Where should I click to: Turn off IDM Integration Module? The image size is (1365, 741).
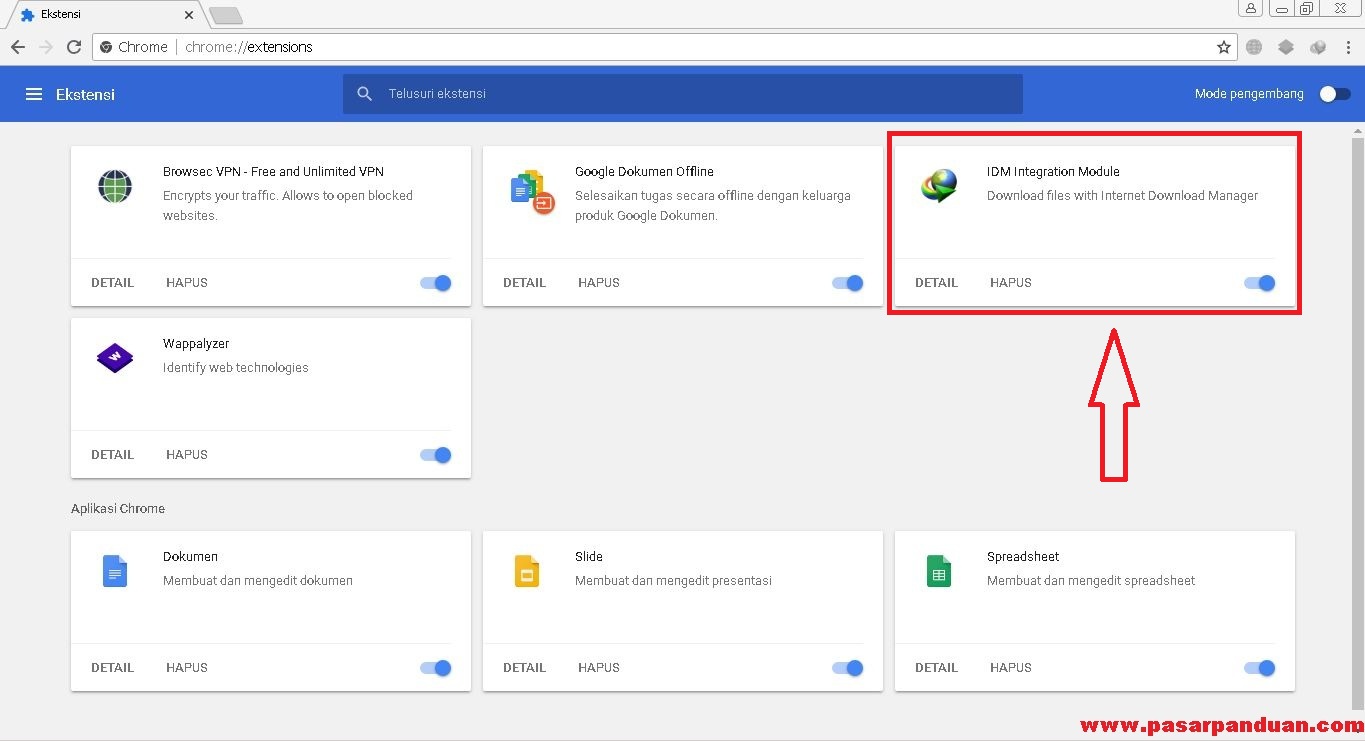coord(1260,283)
